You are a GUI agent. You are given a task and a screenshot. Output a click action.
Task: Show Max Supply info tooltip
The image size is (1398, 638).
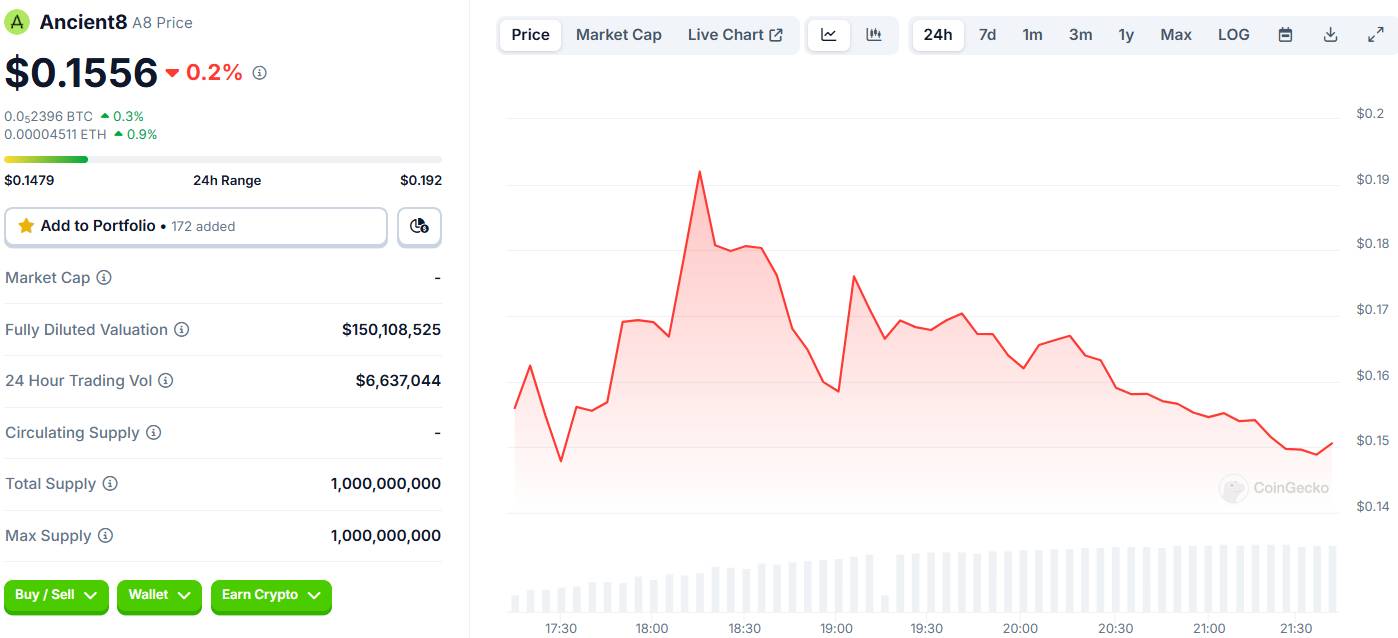(x=106, y=536)
